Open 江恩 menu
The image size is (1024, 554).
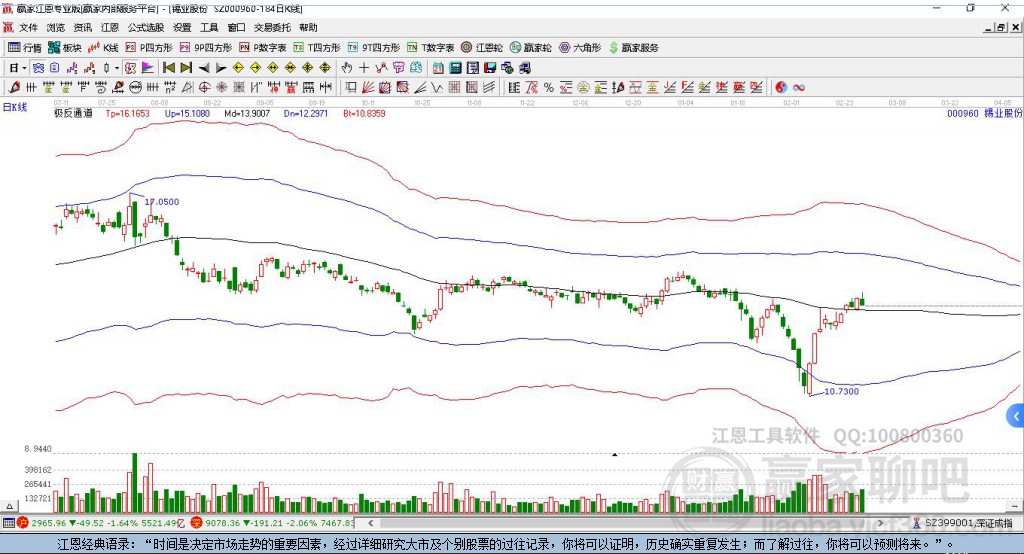coord(110,27)
